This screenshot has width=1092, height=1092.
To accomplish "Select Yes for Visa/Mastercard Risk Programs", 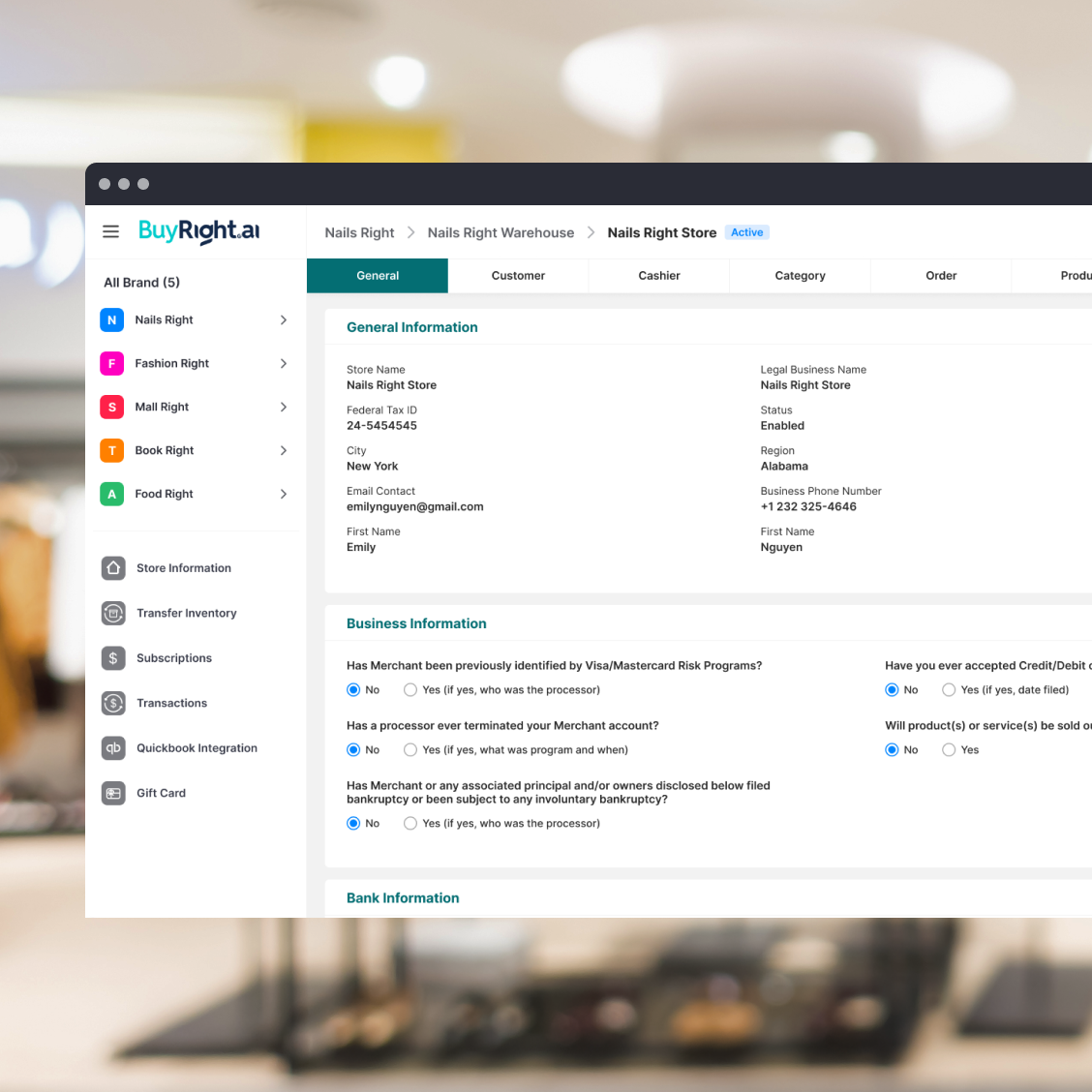I will coord(410,690).
